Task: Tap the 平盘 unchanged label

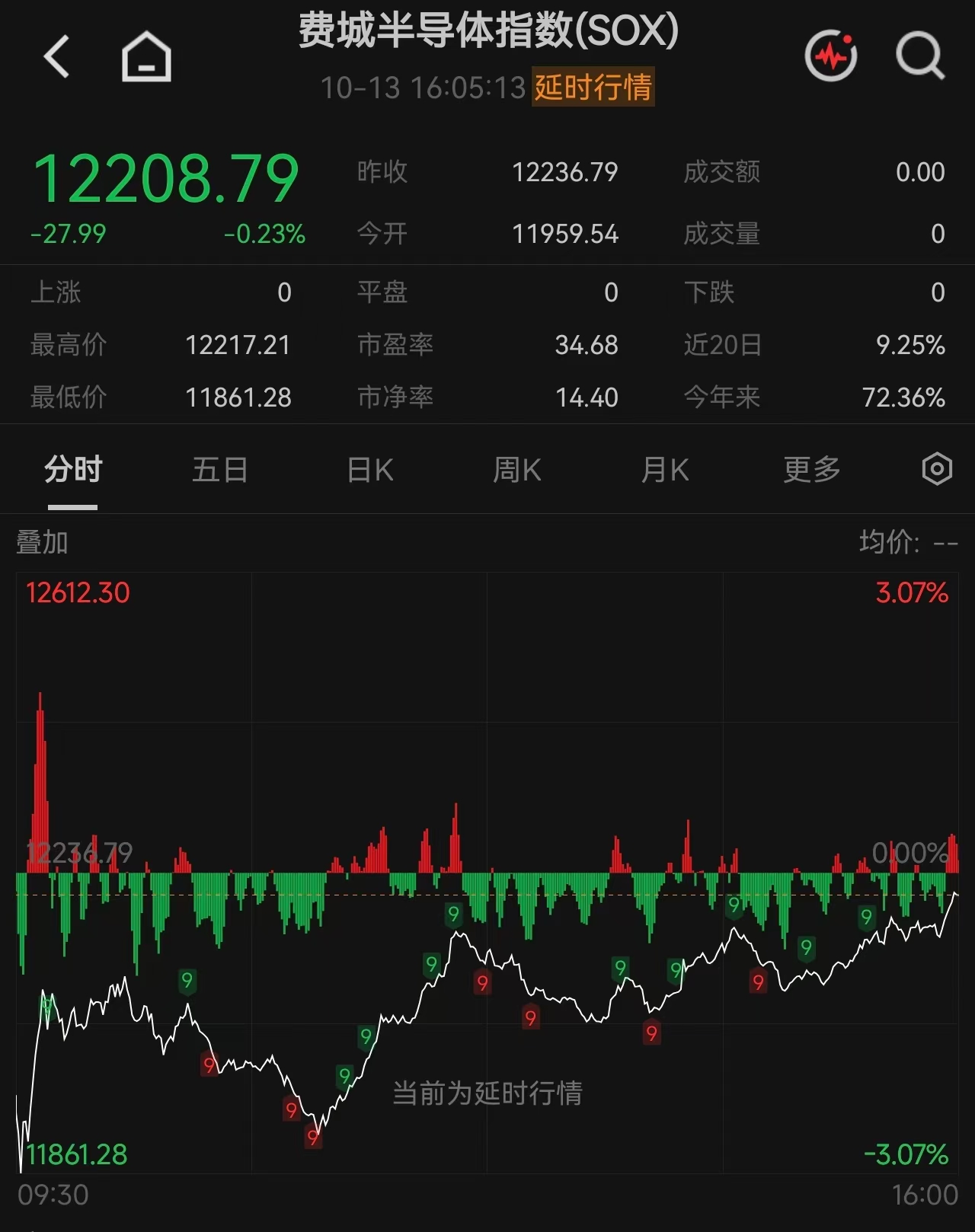Action: pyautogui.click(x=382, y=292)
